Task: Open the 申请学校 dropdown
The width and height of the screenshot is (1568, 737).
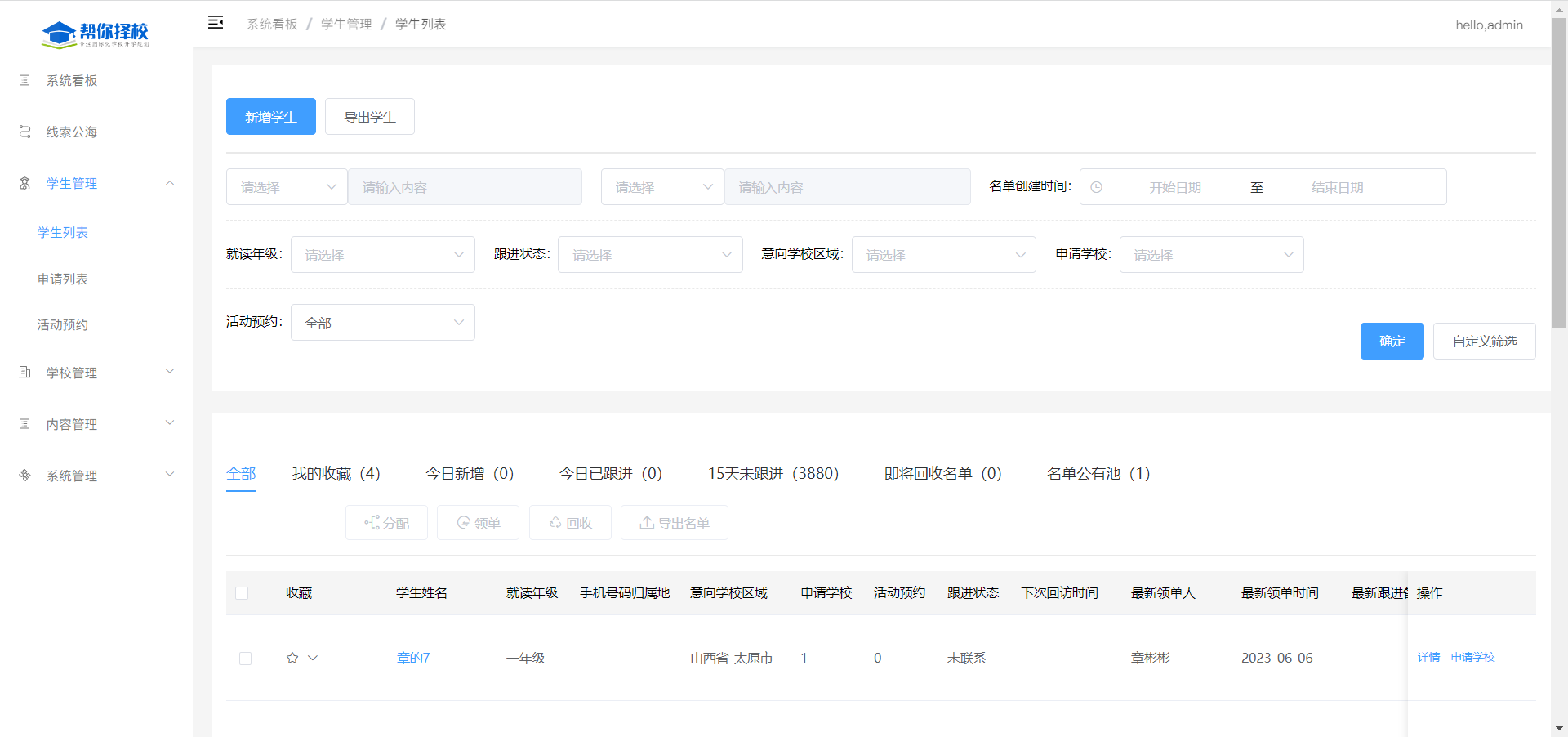Action: click(x=1212, y=255)
